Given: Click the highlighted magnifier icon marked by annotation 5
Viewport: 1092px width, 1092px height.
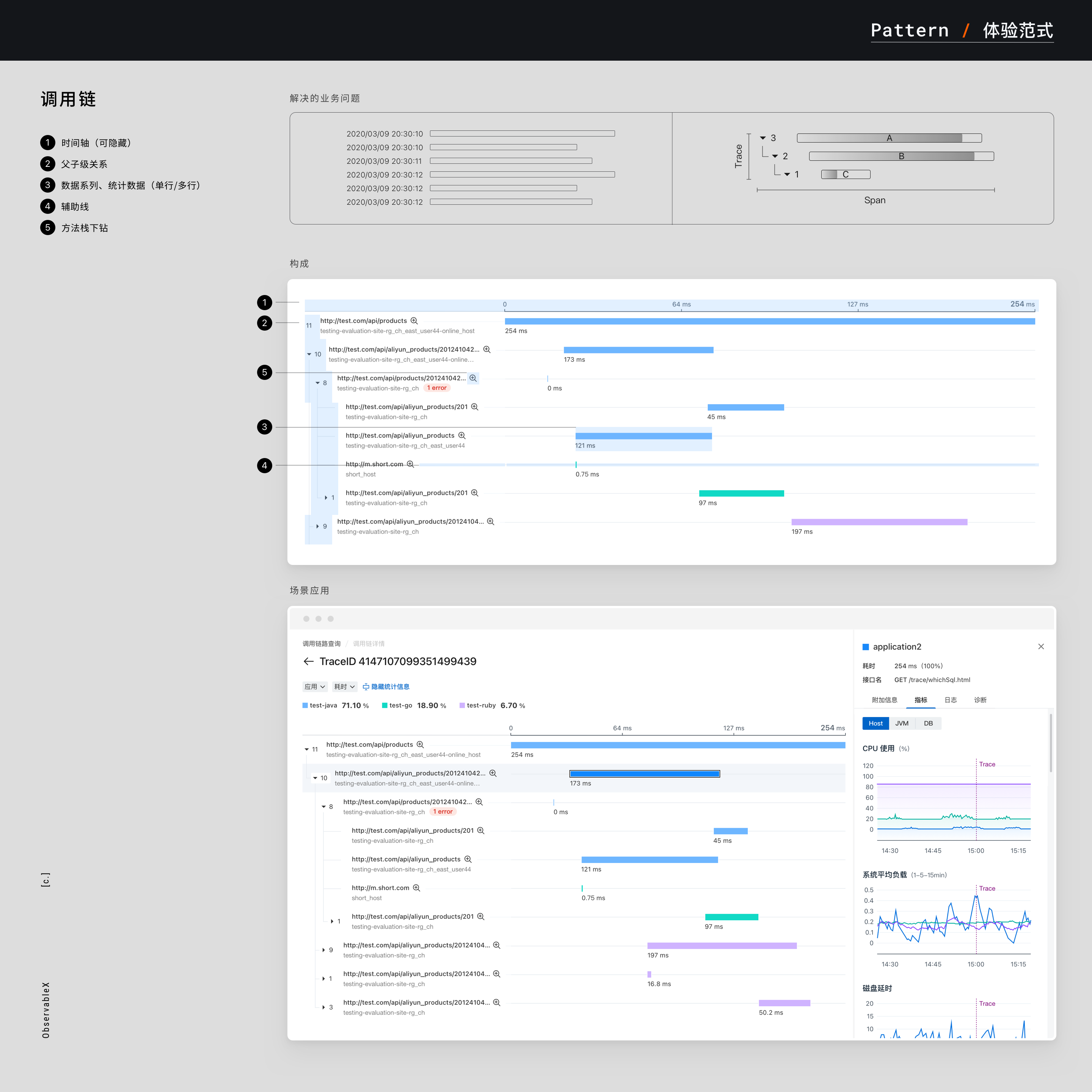Looking at the screenshot, I should point(473,378).
